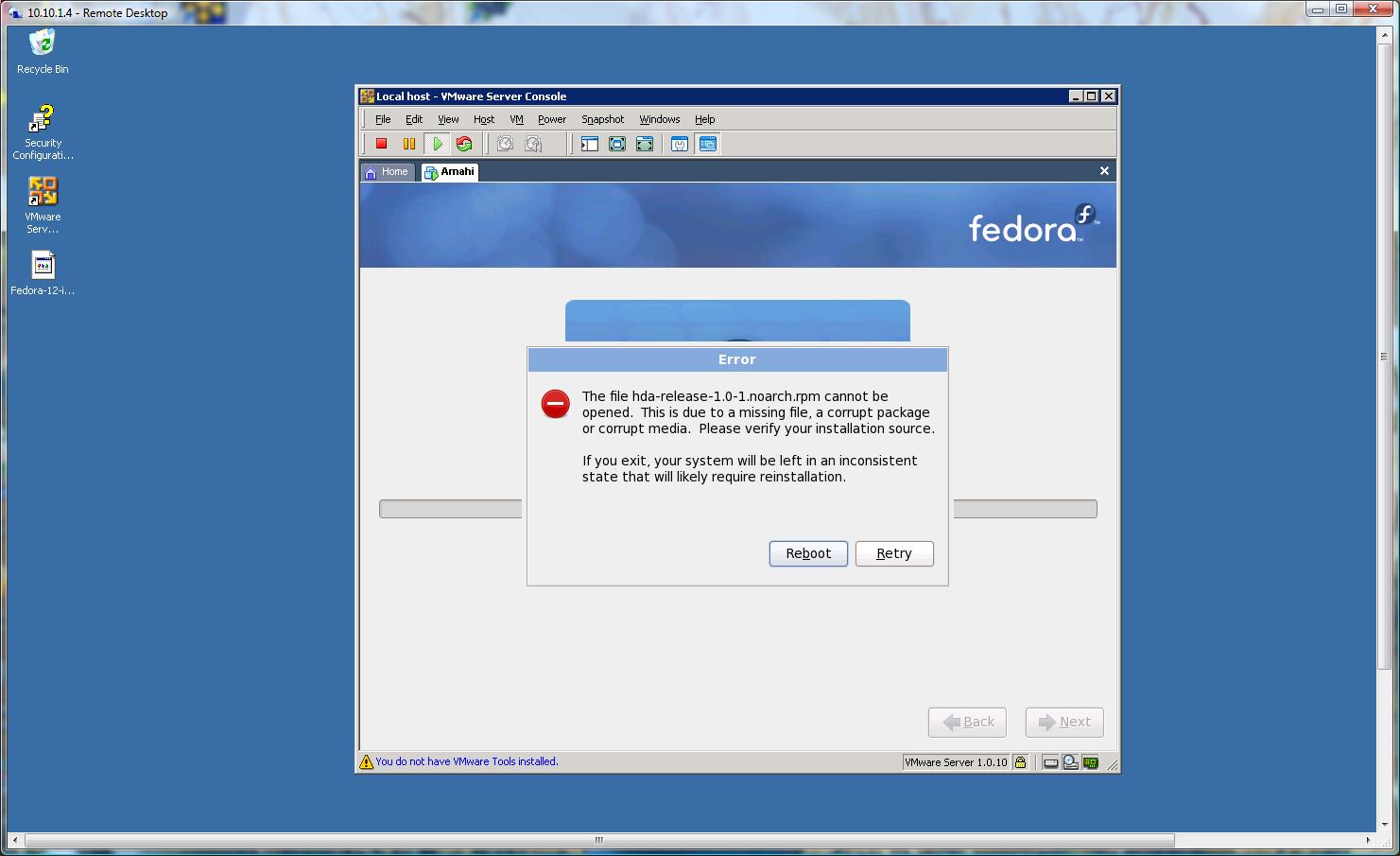The height and width of the screenshot is (856, 1400).
Task: Click the horizontal scrollbar of Remote Desktop
Action: click(x=599, y=840)
